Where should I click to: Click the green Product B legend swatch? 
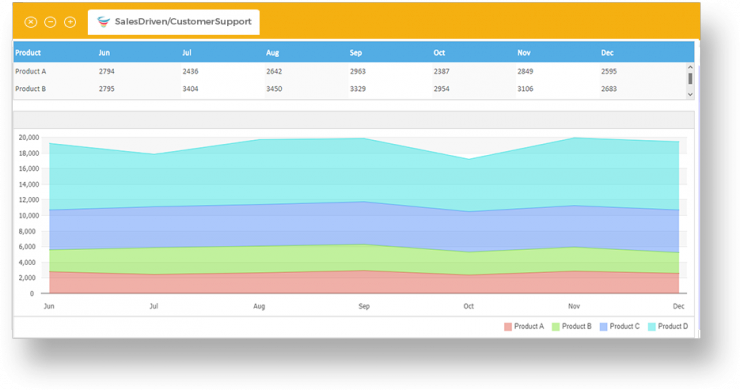click(555, 327)
